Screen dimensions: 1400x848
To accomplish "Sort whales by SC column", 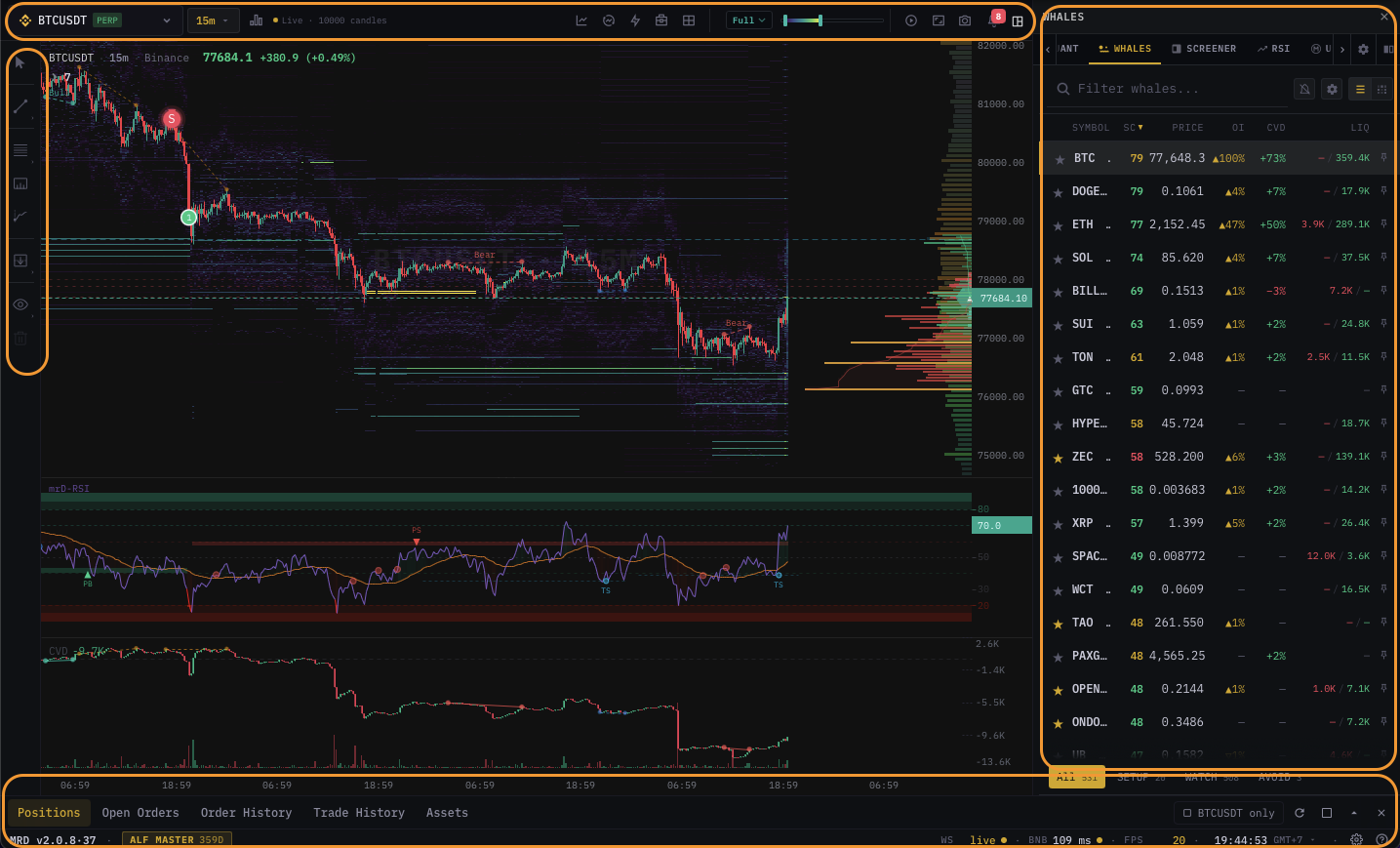I will coord(1133,128).
